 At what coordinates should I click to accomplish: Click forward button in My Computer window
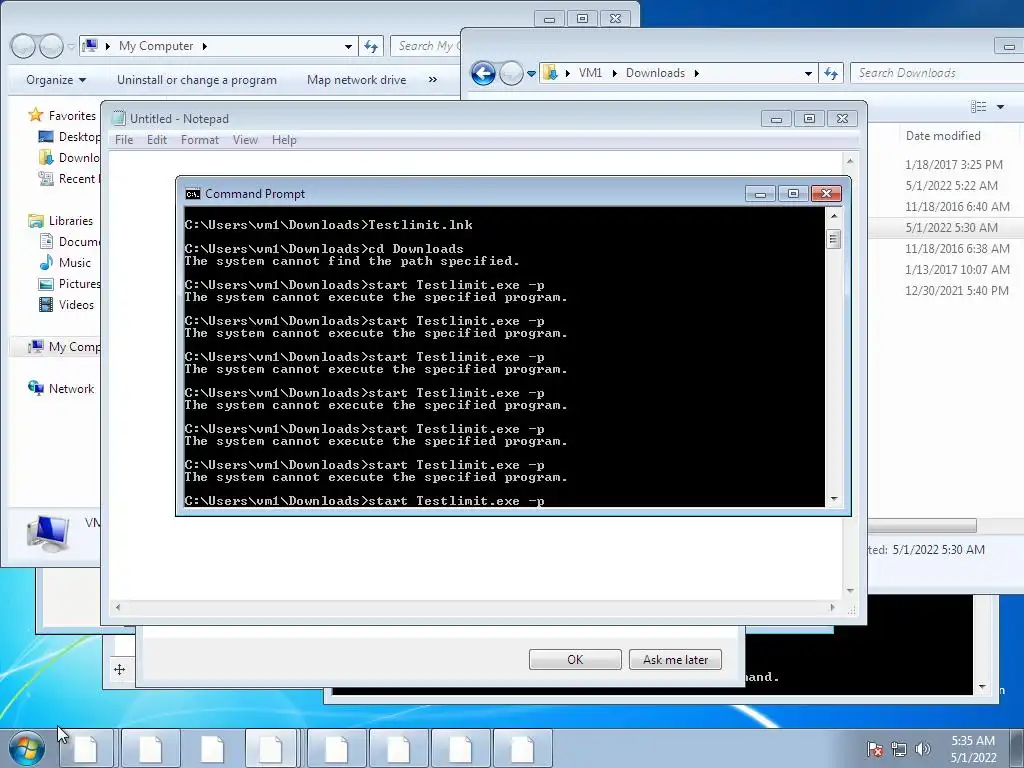(x=52, y=46)
